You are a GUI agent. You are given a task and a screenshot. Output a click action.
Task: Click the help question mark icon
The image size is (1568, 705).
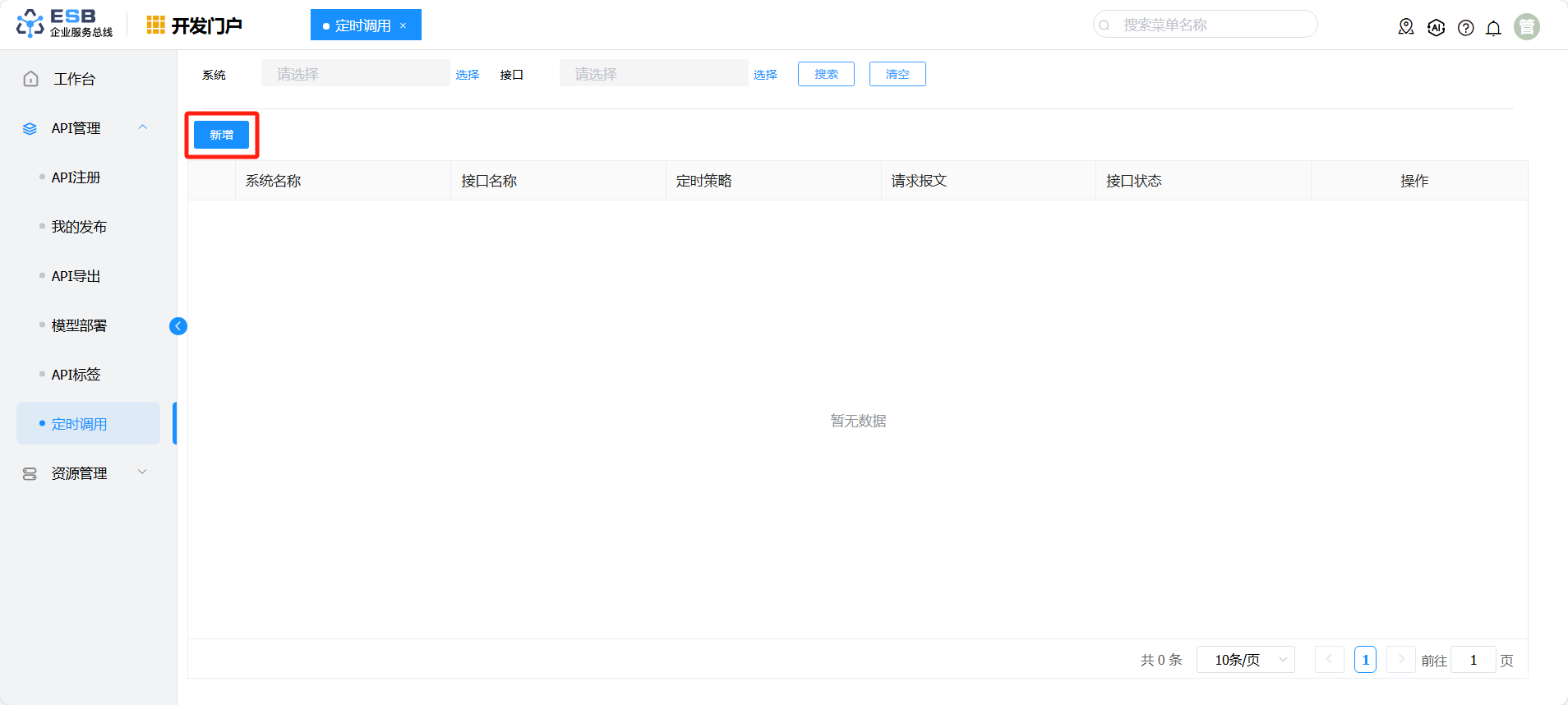[x=1465, y=28]
